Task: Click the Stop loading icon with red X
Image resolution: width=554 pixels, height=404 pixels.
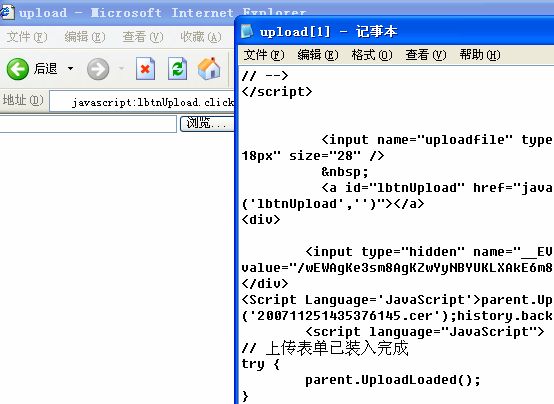Action: click(145, 69)
